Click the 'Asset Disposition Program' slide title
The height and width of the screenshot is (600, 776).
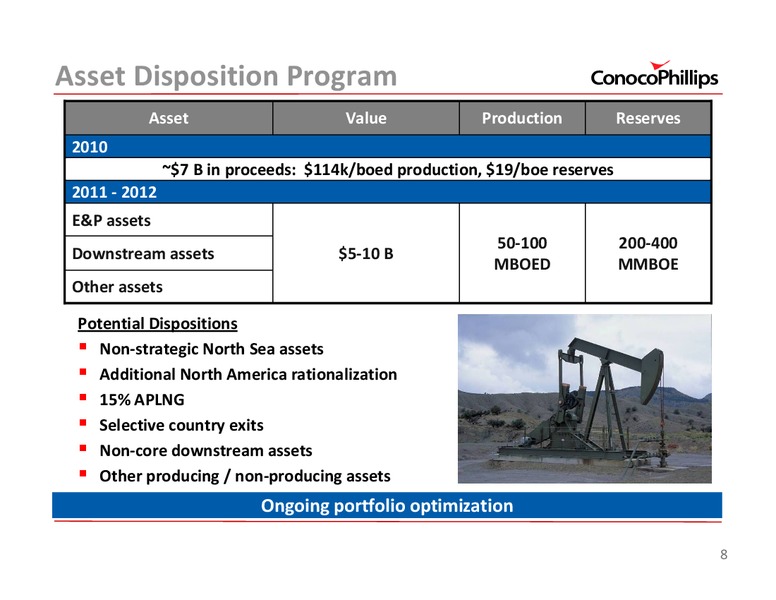[x=226, y=76]
